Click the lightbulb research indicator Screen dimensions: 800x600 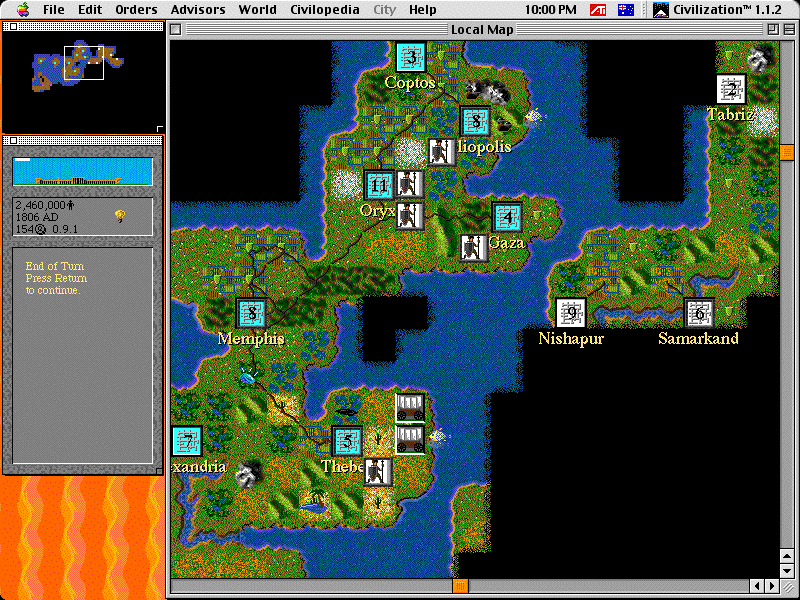(x=120, y=216)
